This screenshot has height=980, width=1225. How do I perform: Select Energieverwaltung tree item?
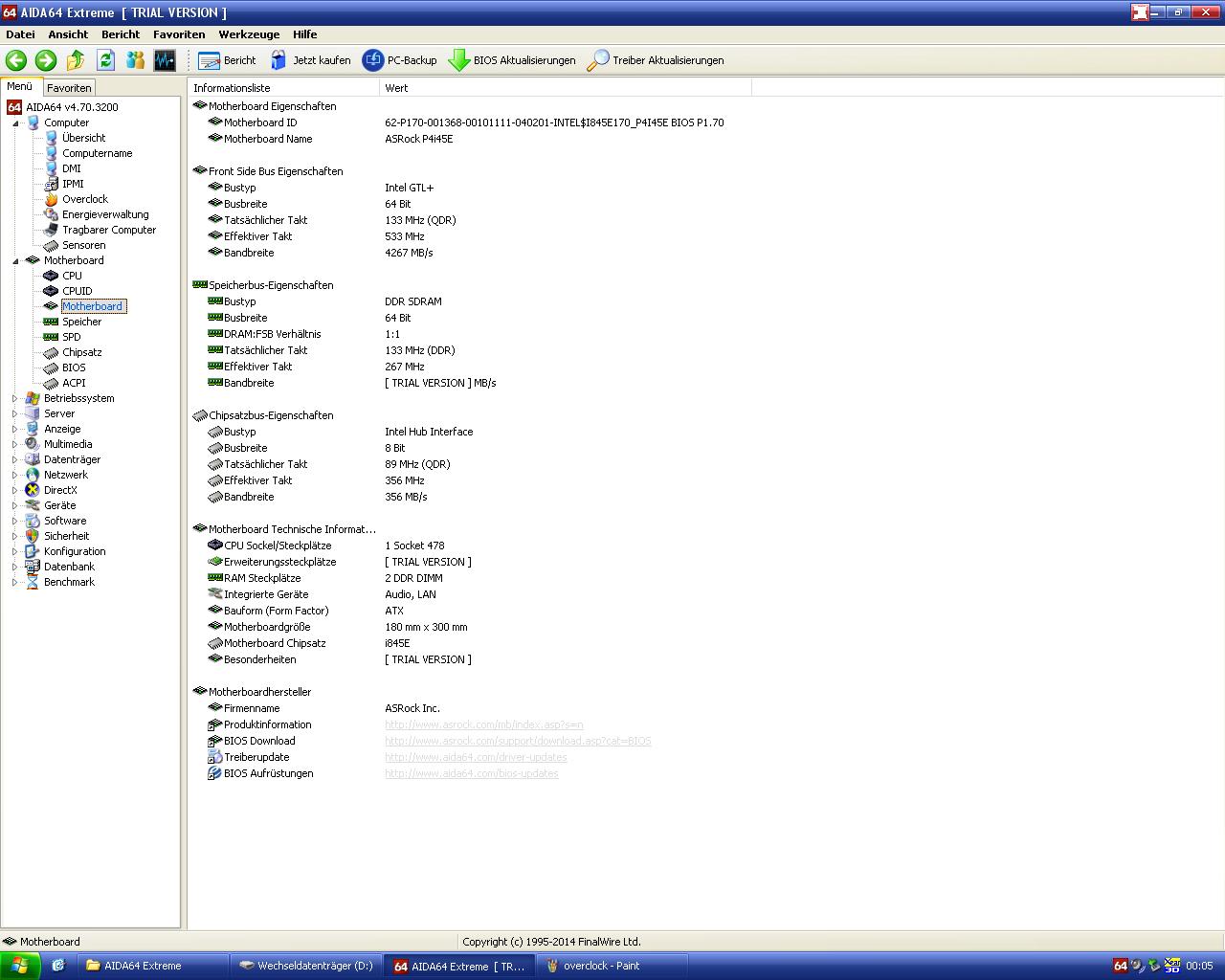105,214
